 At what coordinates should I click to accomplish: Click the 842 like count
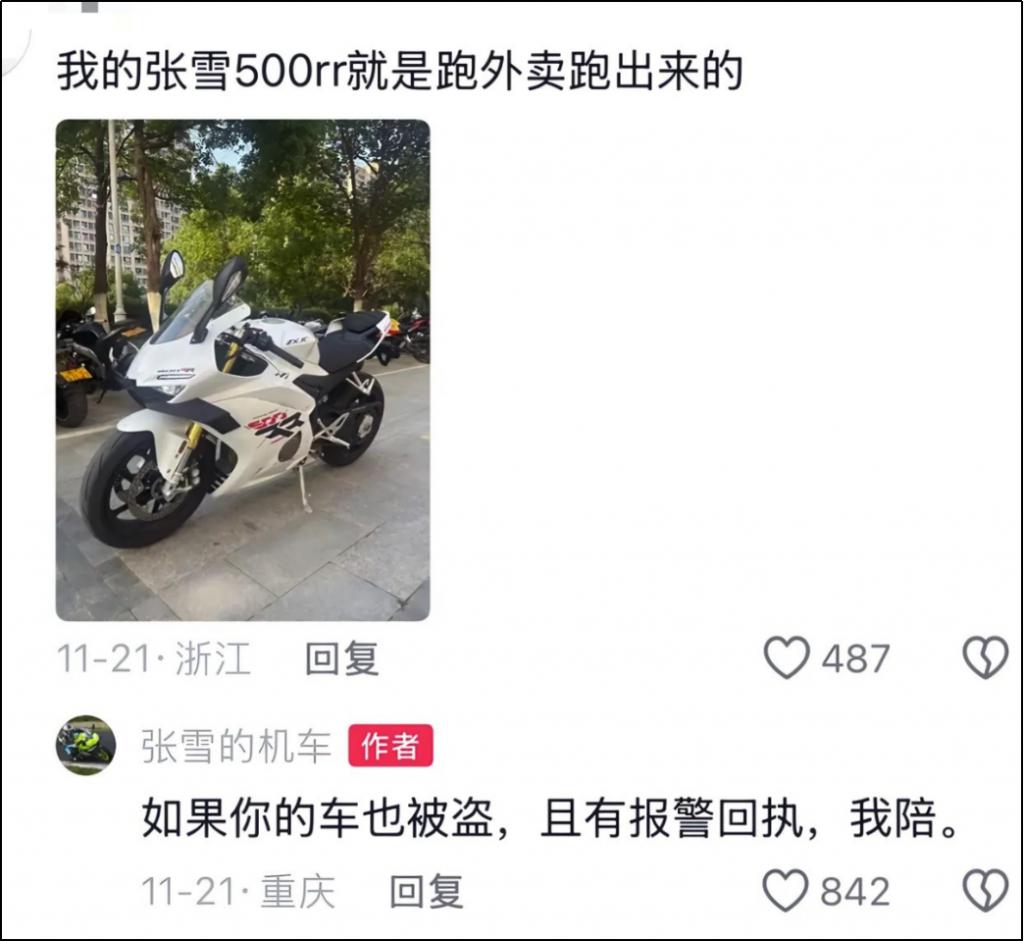(856, 891)
